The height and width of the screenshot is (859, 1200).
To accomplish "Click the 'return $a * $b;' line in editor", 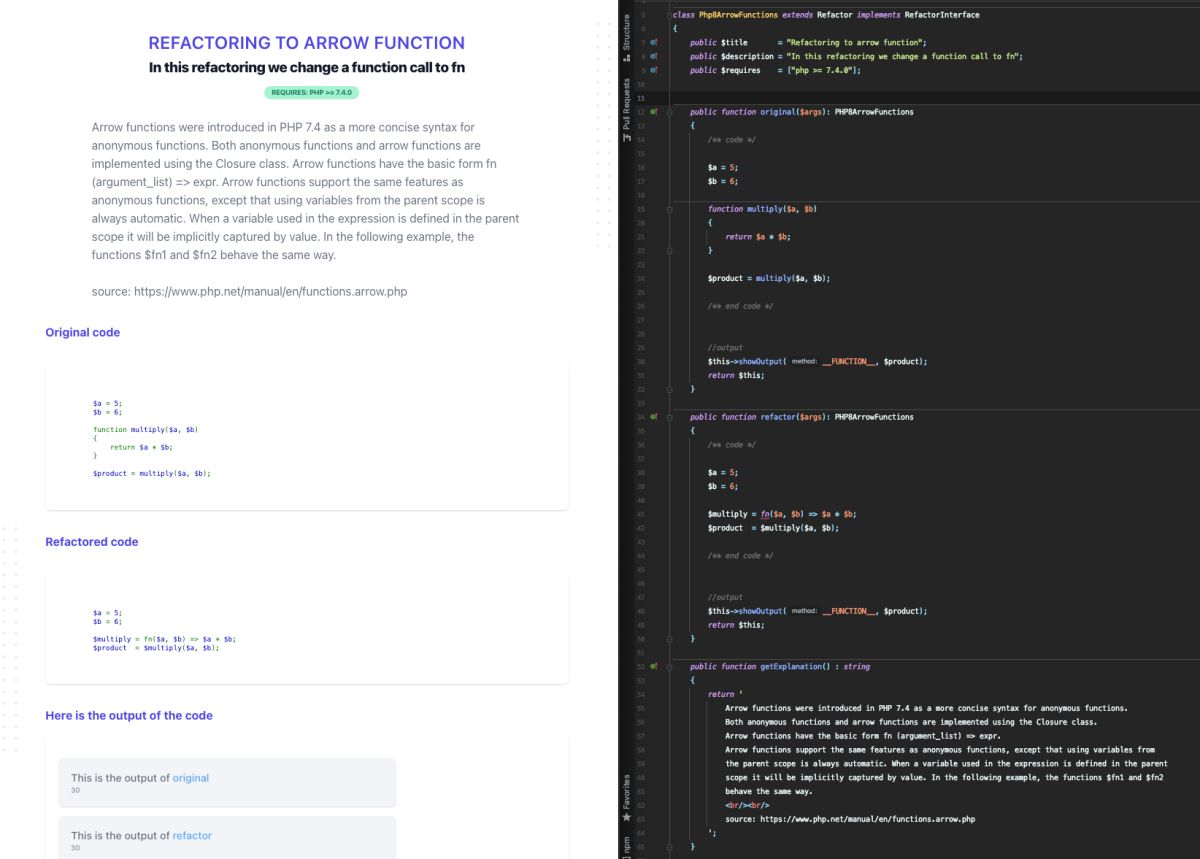I will pyautogui.click(x=758, y=237).
